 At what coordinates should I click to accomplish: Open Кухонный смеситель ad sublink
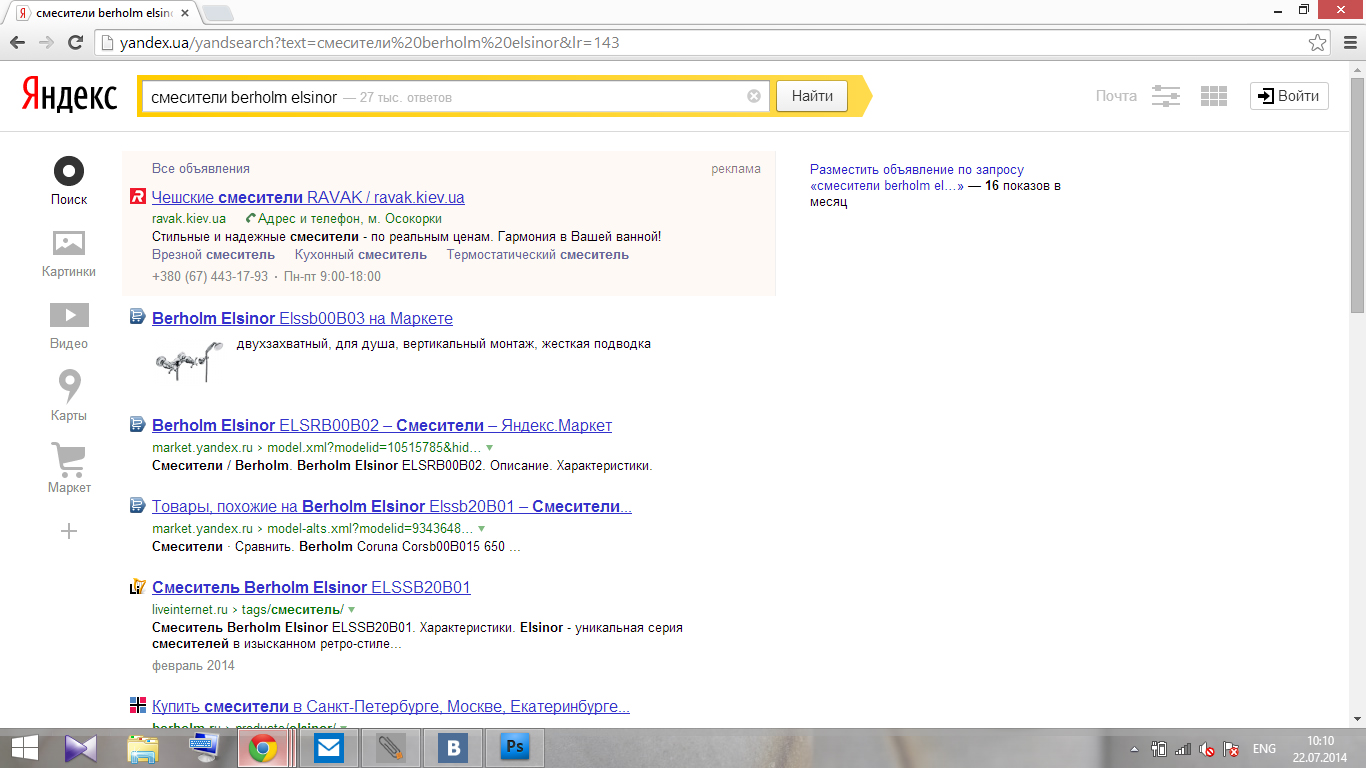pyautogui.click(x=361, y=254)
